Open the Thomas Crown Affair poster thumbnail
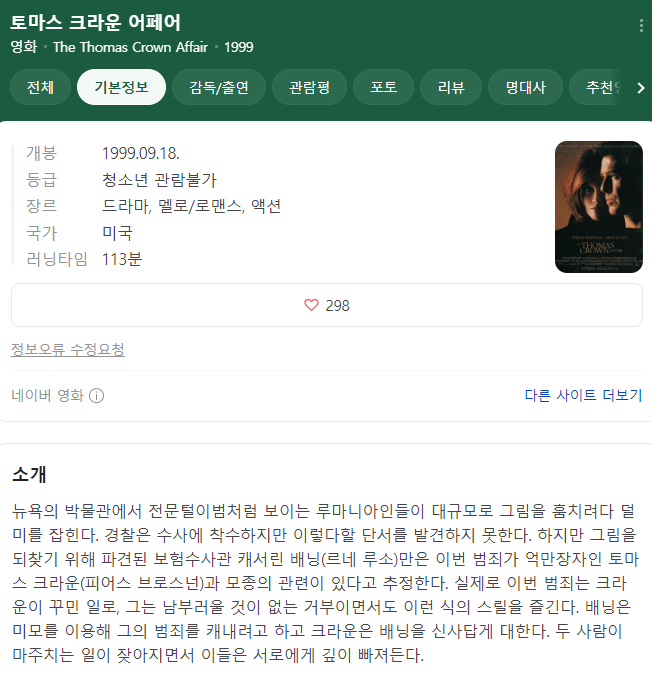This screenshot has width=652, height=673. click(598, 207)
